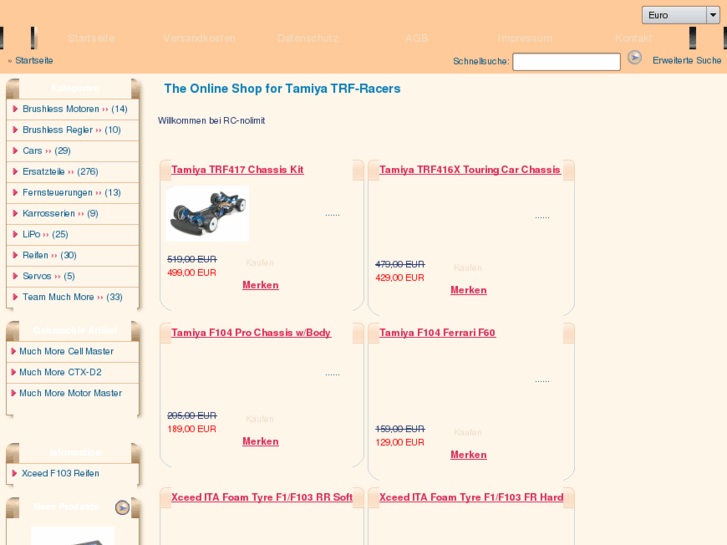
Task: Go to Startseite in top menu
Action: (x=91, y=38)
